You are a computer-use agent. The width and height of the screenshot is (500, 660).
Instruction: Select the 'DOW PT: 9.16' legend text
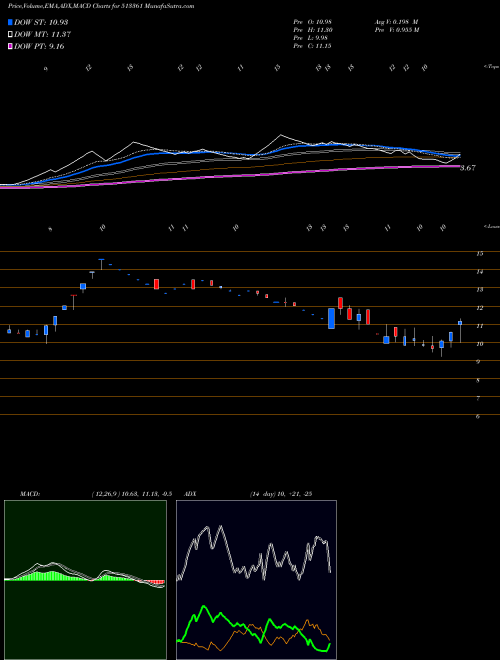point(39,47)
